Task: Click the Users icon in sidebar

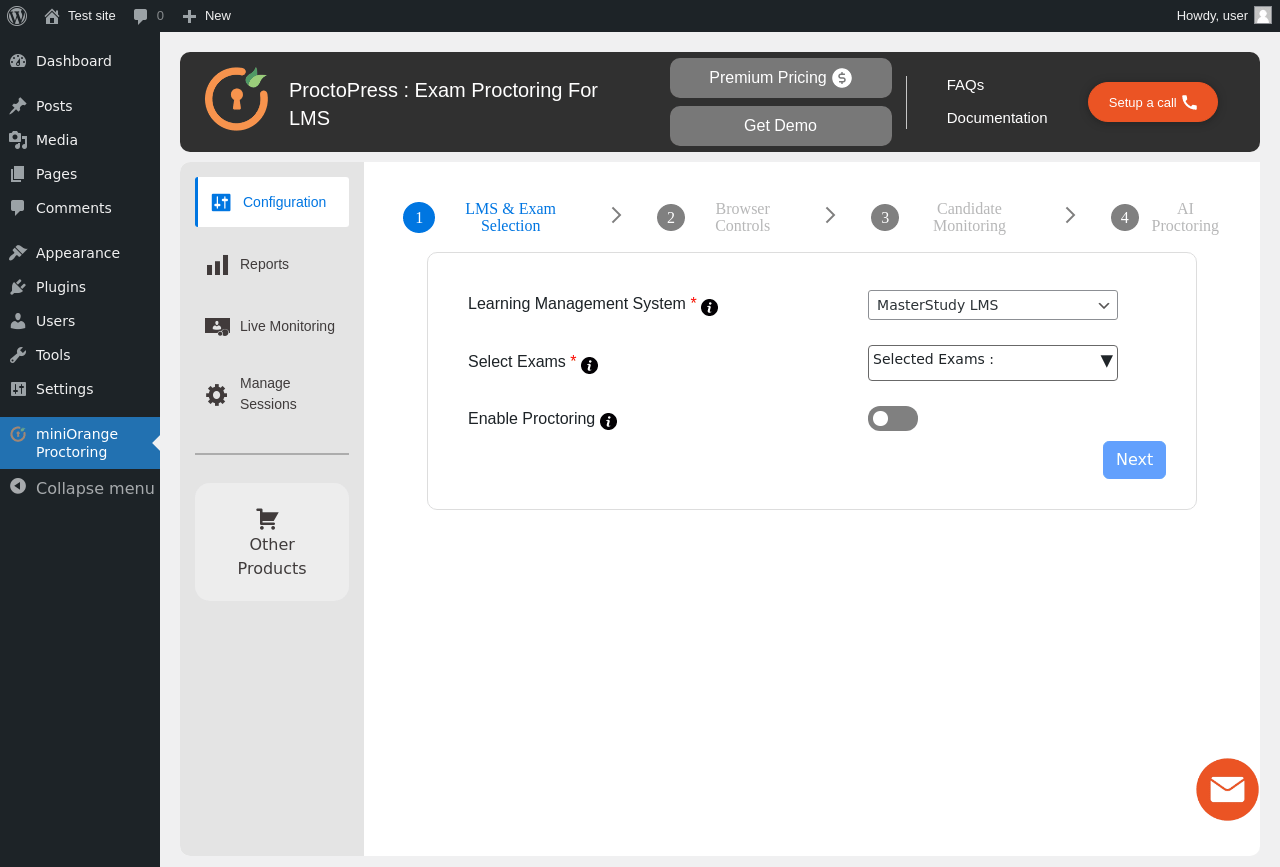Action: coord(18,321)
